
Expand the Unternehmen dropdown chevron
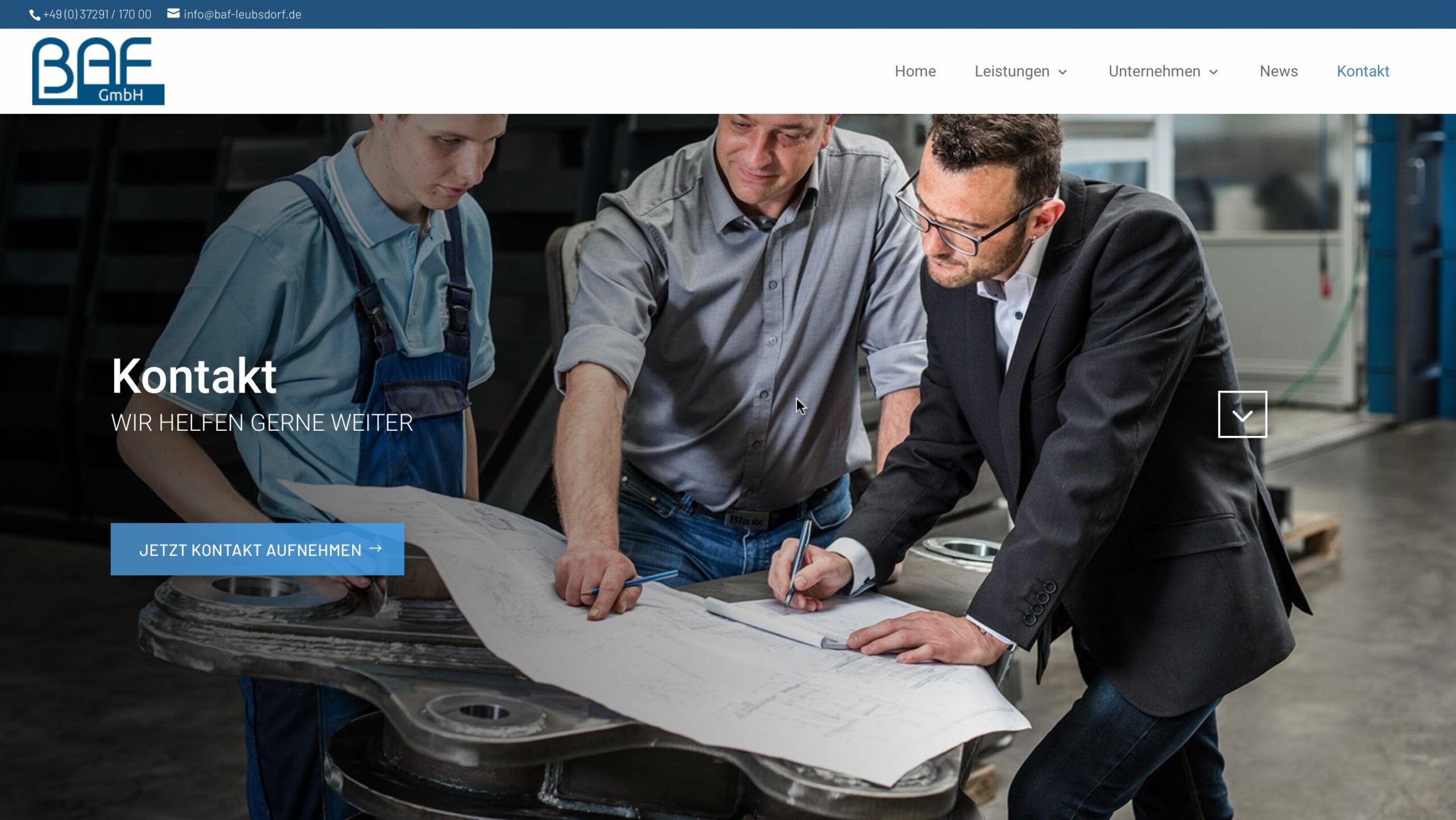[x=1213, y=72]
